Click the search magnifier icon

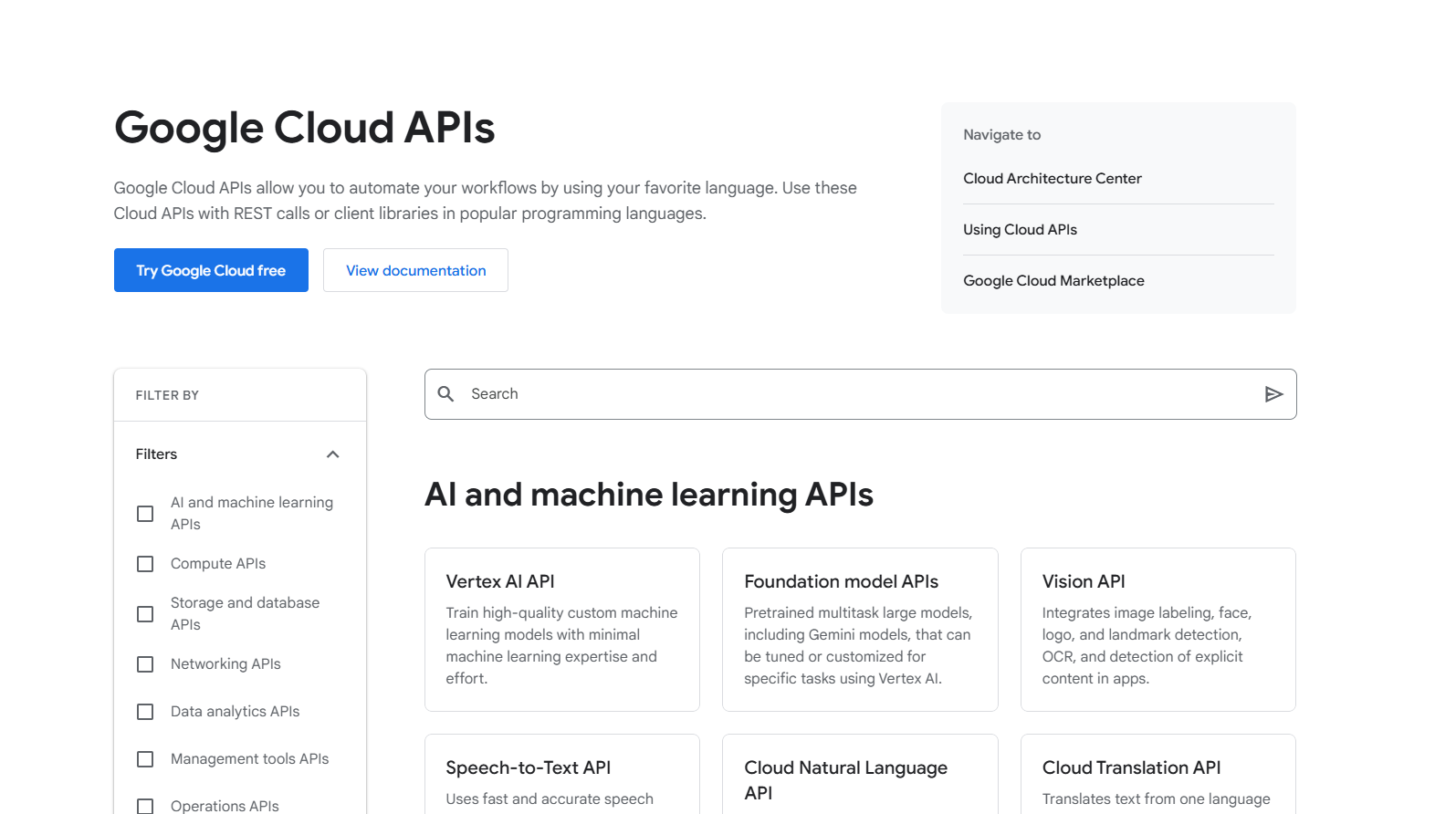(445, 393)
